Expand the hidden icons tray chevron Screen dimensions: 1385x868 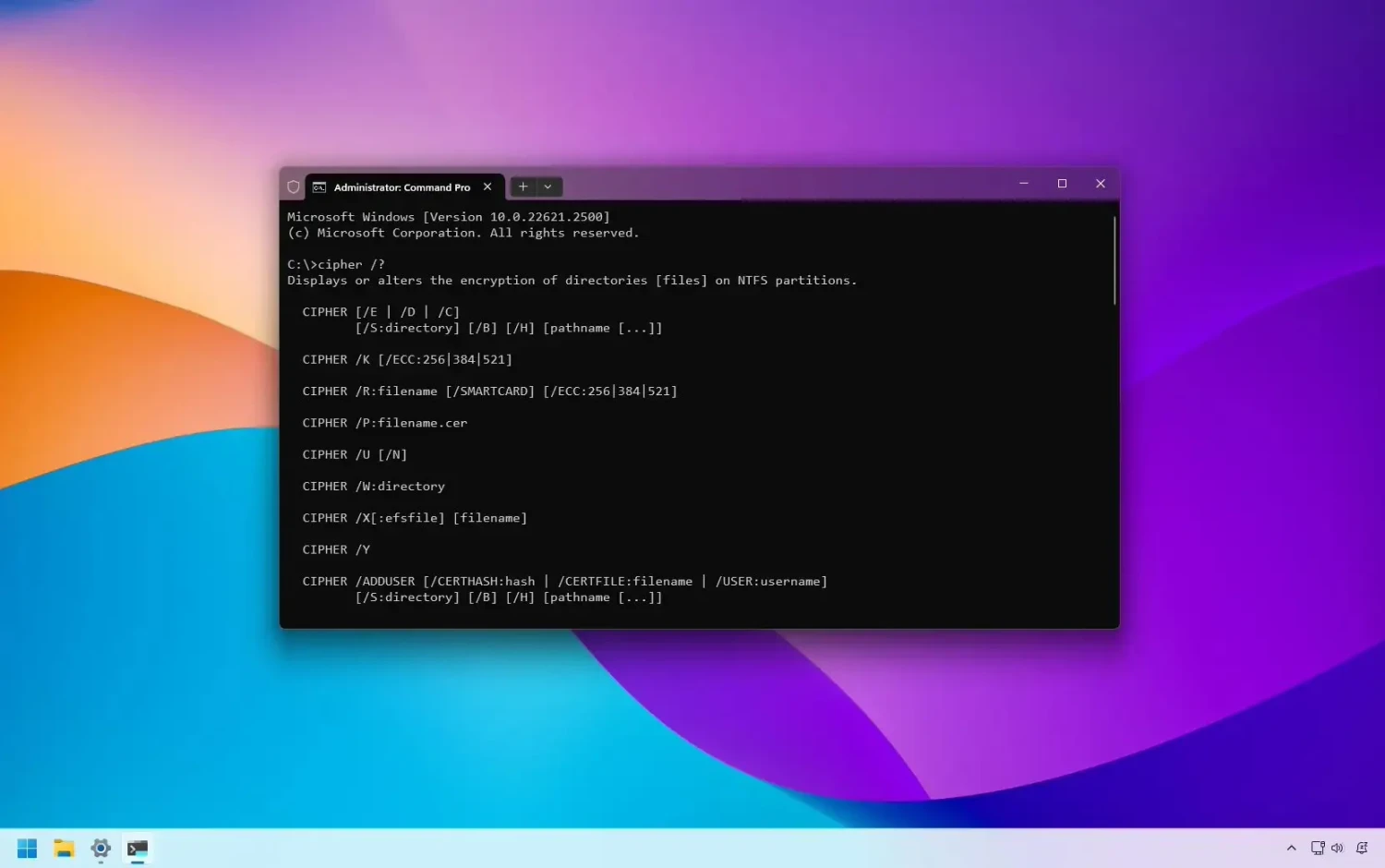point(1292,848)
